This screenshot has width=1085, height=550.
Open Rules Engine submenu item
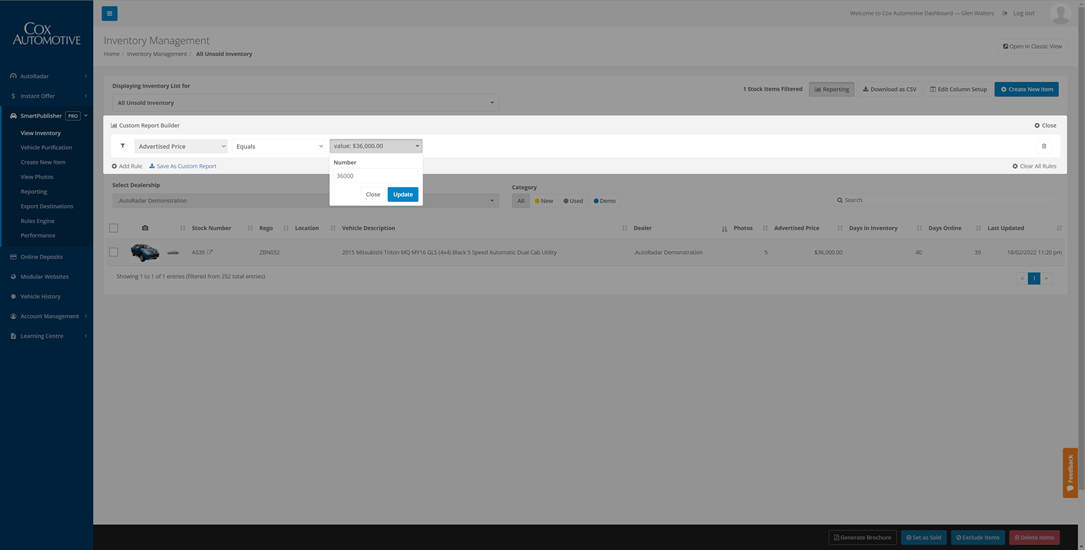click(x=37, y=221)
